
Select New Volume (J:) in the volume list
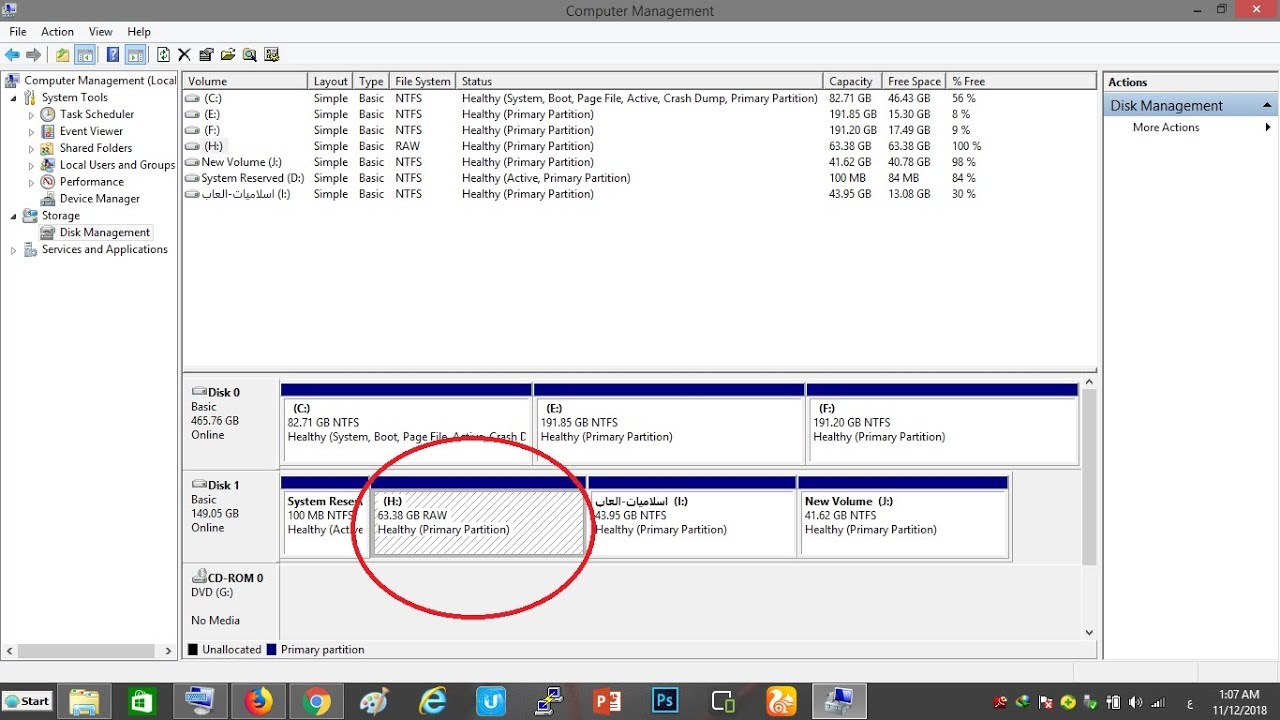tap(639, 162)
